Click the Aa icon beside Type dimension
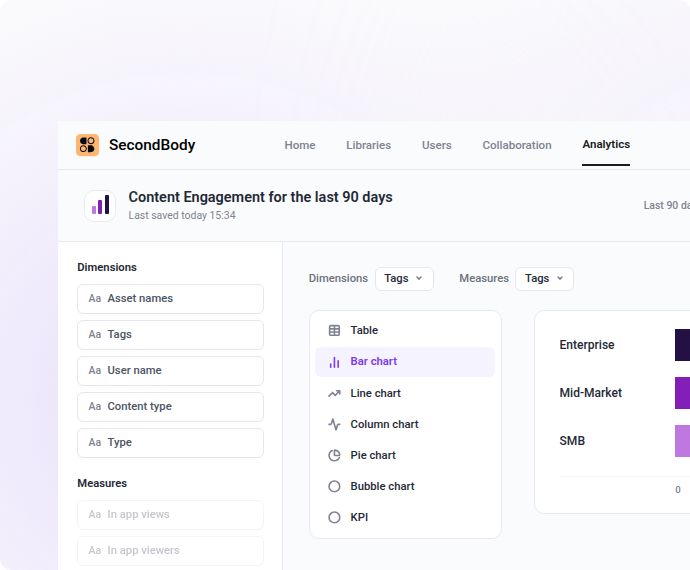This screenshot has width=690, height=570. click(95, 442)
